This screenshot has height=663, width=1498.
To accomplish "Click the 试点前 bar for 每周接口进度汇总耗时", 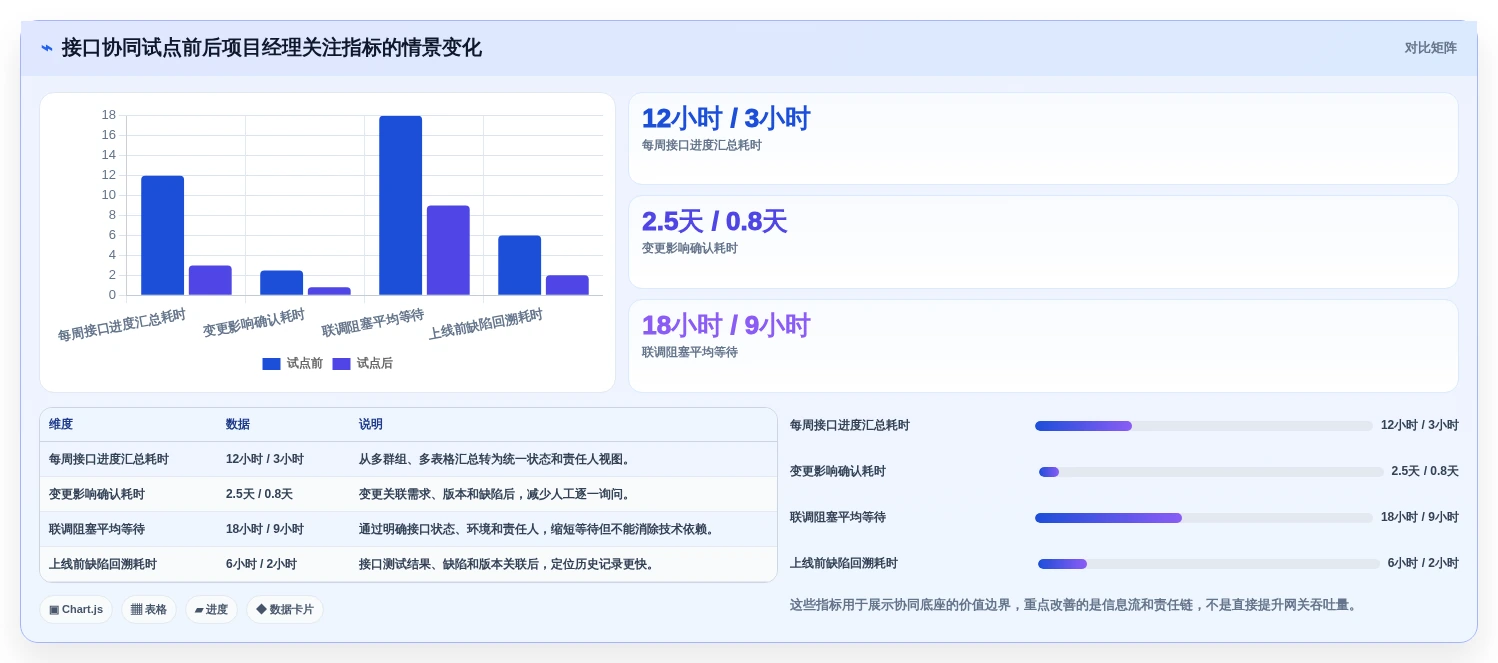I will point(162,235).
